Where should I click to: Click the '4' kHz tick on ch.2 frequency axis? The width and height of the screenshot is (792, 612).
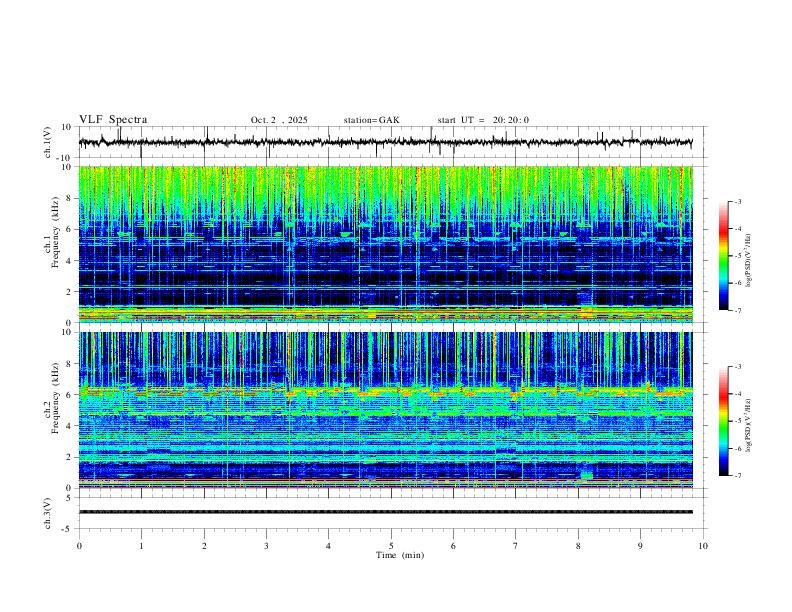tap(69, 426)
